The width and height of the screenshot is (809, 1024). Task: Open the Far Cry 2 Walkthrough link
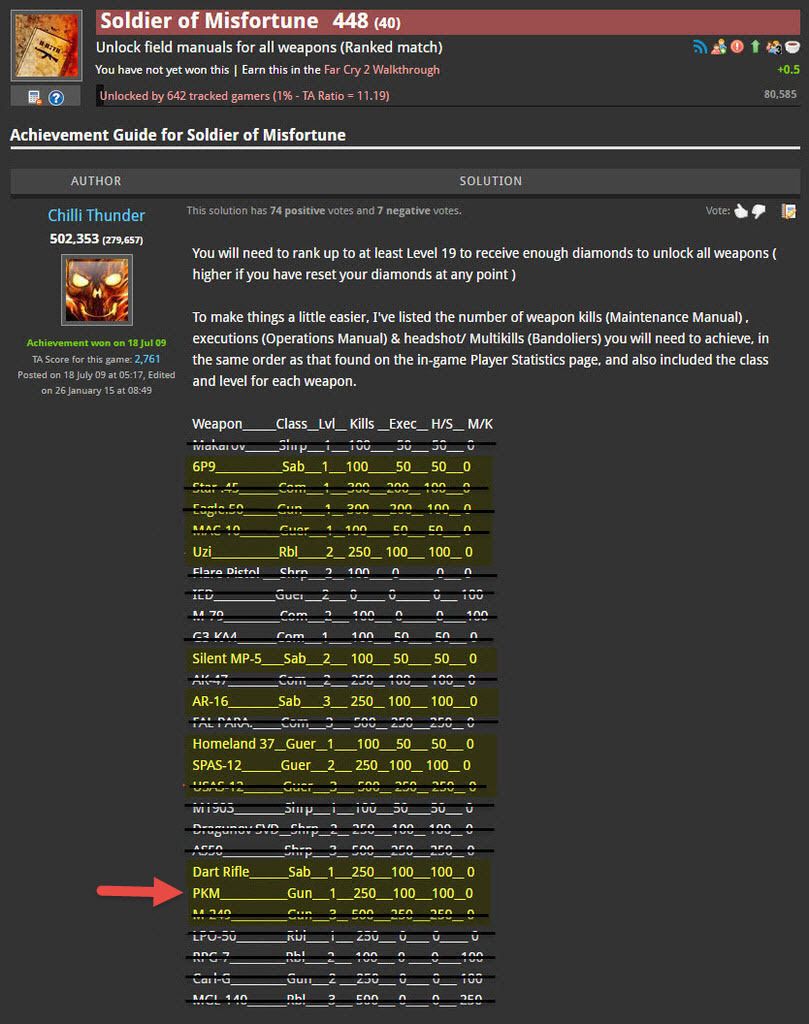tap(381, 69)
